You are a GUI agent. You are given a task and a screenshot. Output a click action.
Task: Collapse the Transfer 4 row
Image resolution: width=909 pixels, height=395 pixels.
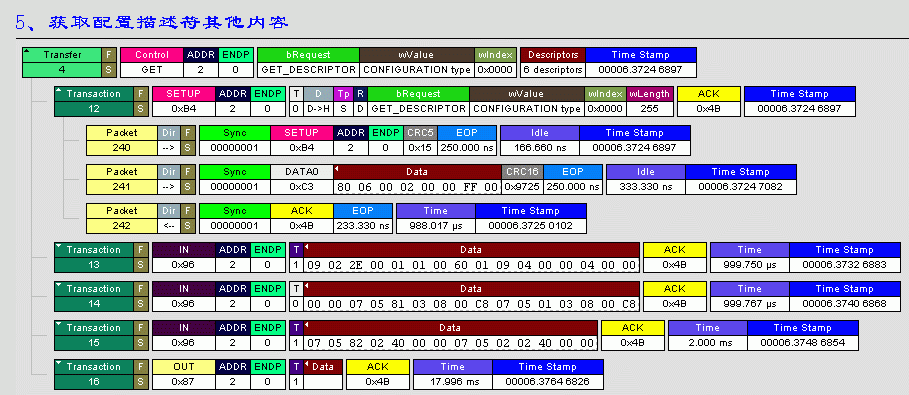pyautogui.click(x=27, y=51)
